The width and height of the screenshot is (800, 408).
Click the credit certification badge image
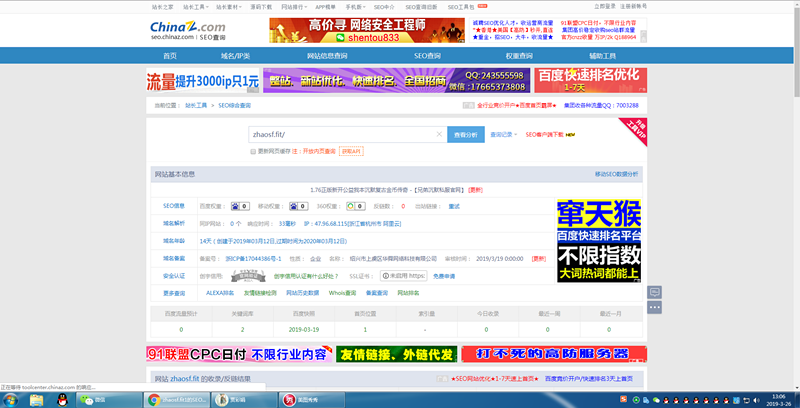tap(248, 276)
